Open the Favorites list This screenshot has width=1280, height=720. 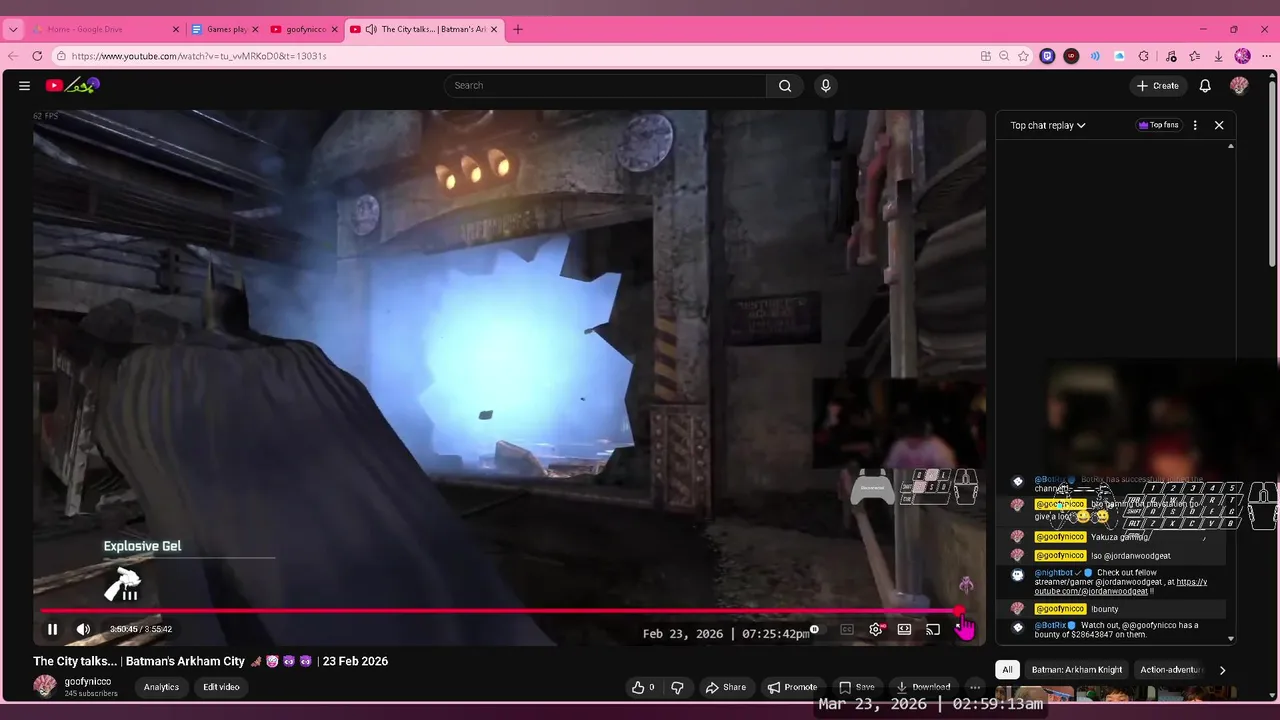pos(1195,56)
